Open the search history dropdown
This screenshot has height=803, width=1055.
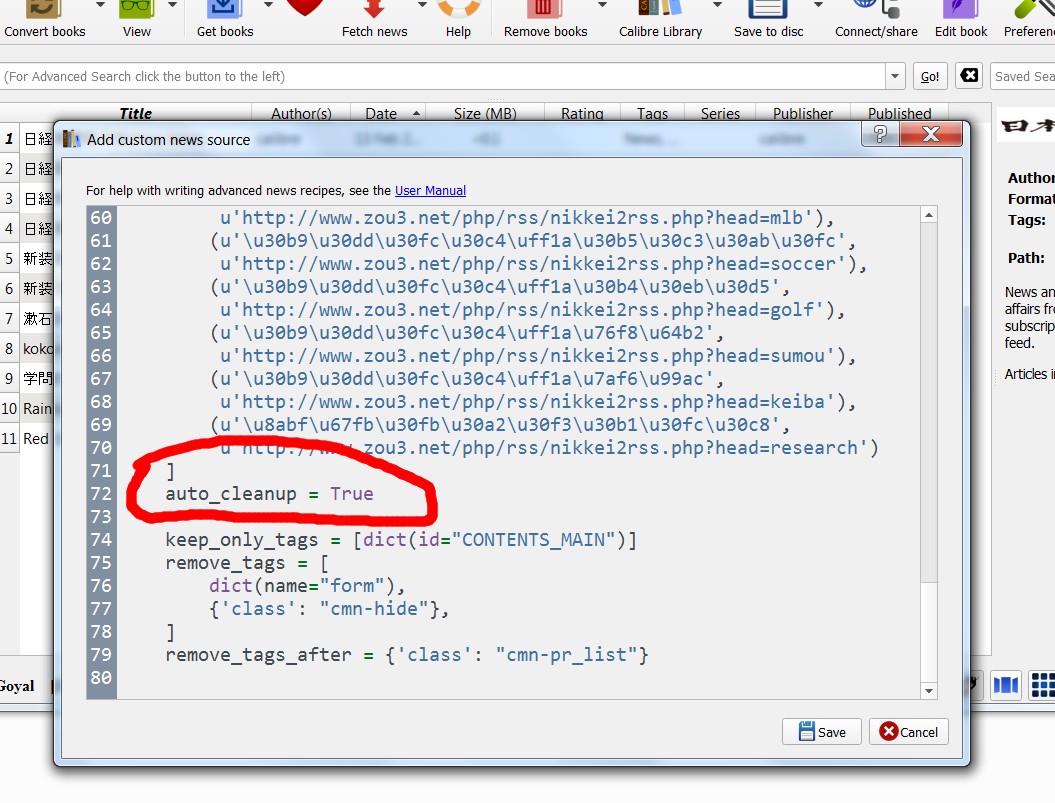click(894, 76)
